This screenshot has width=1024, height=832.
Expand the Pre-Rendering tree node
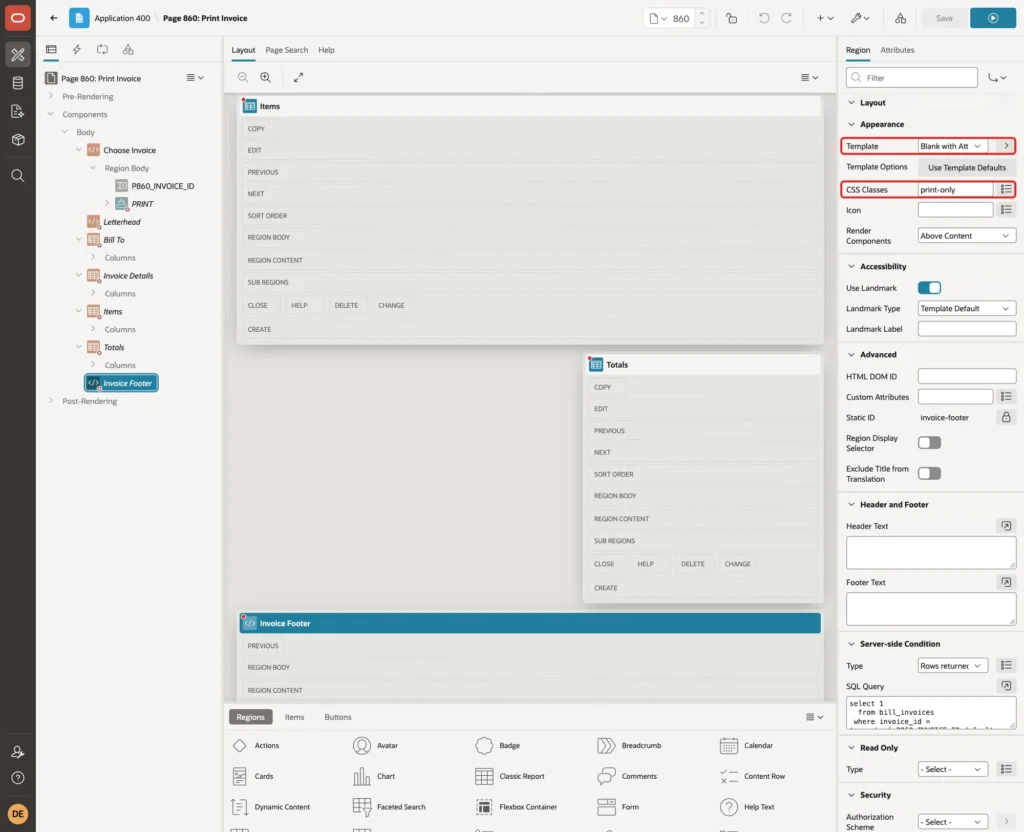coord(51,96)
